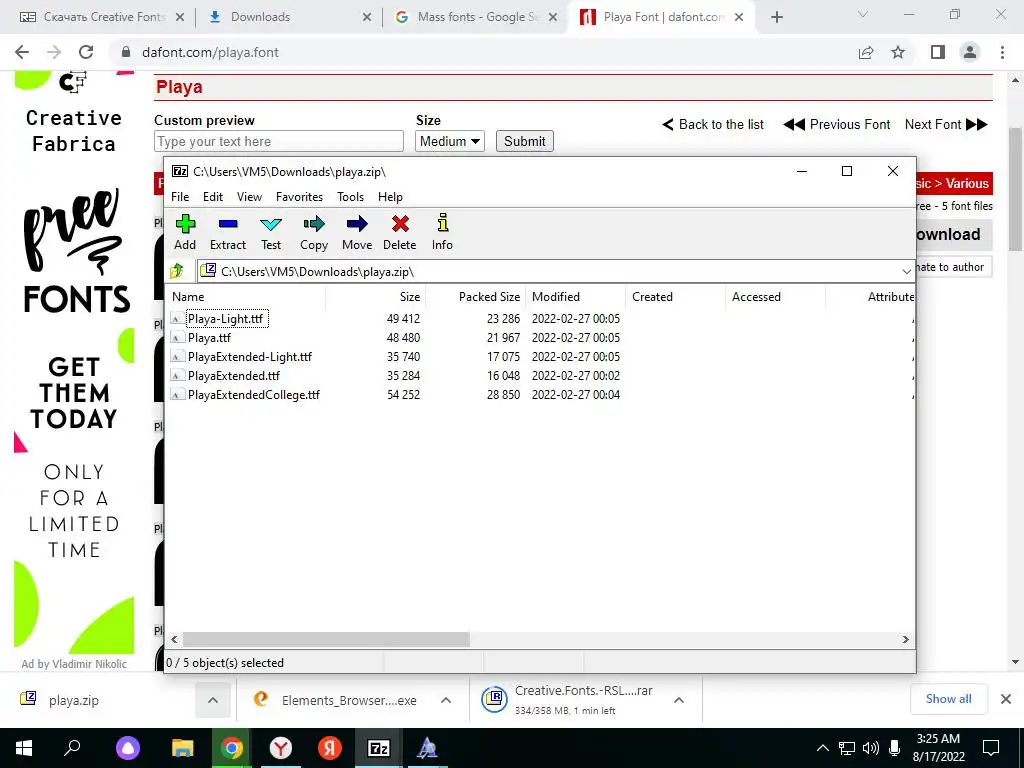Open taskbar search magnifier
This screenshot has height=768, width=1024.
coord(72,748)
